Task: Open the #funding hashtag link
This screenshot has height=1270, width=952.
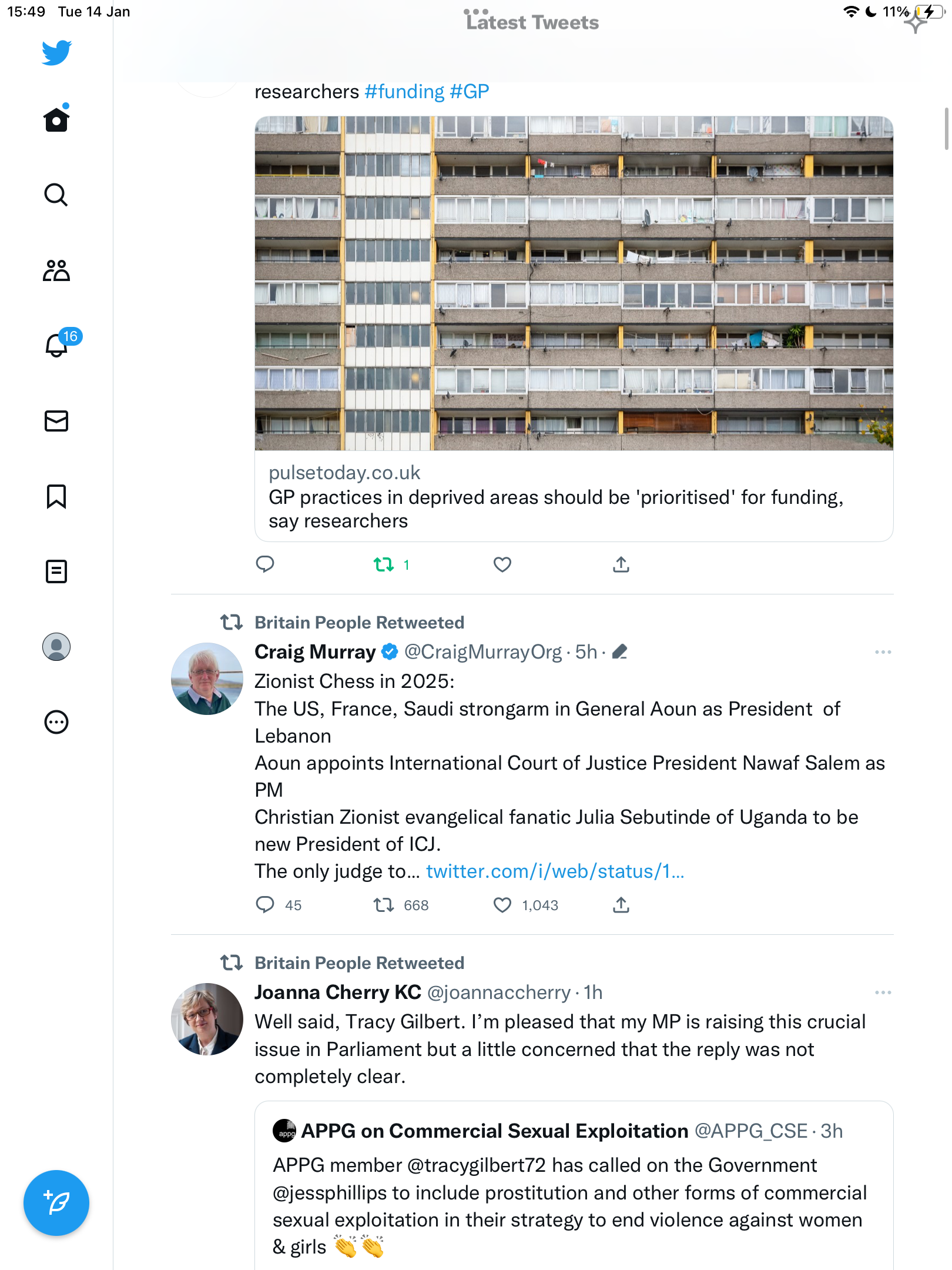Action: coord(404,92)
